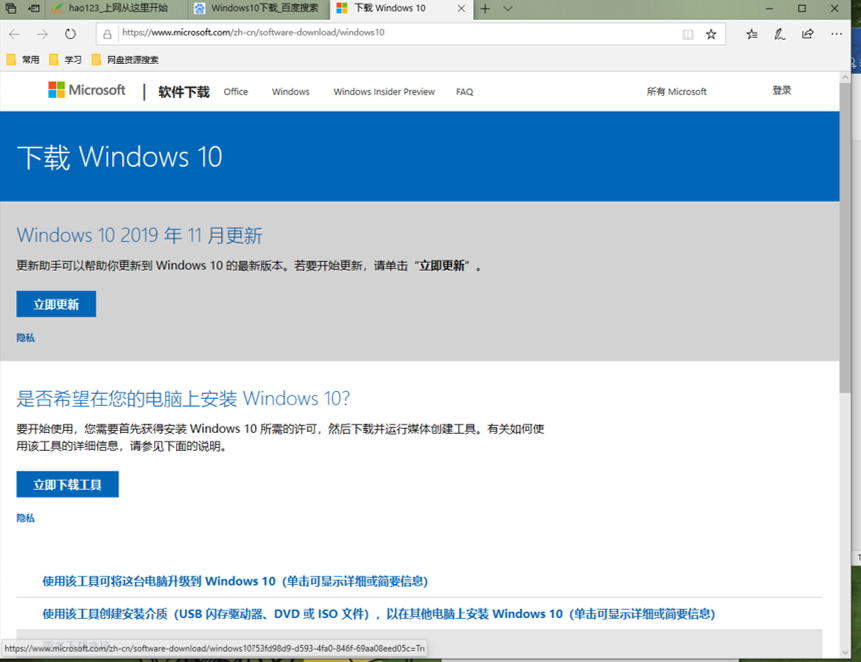Share this page via share icon
The height and width of the screenshot is (662, 861).
(x=807, y=34)
